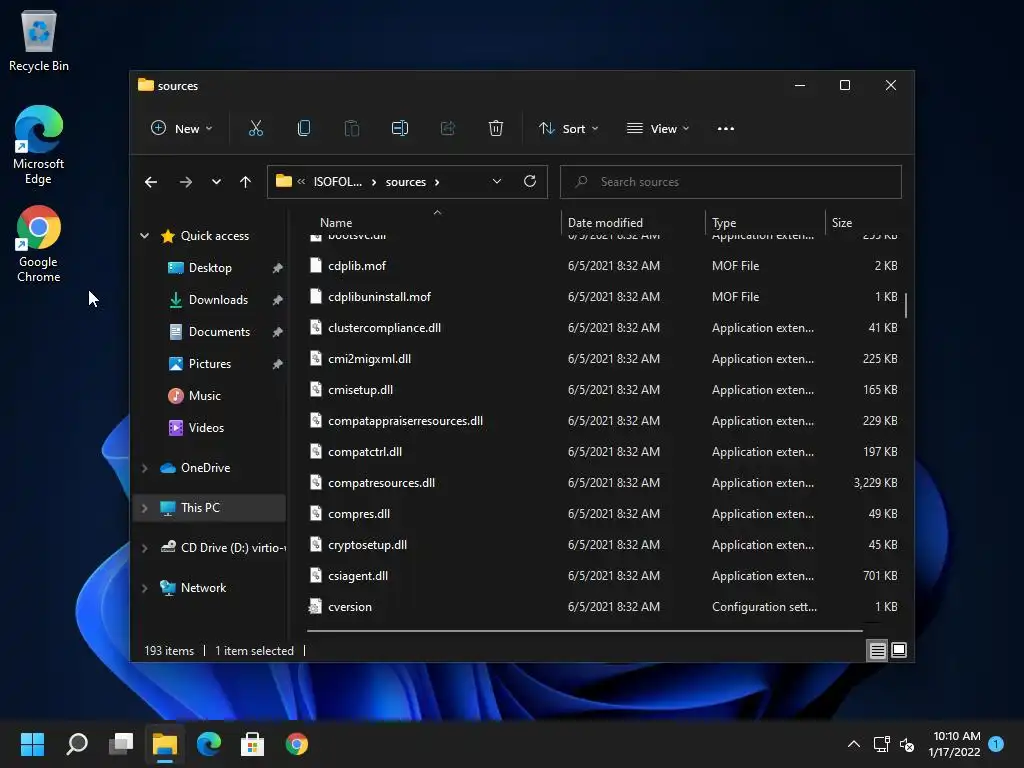Image resolution: width=1024 pixels, height=768 pixels.
Task: Open the Windows Start menu
Action: coord(32,744)
